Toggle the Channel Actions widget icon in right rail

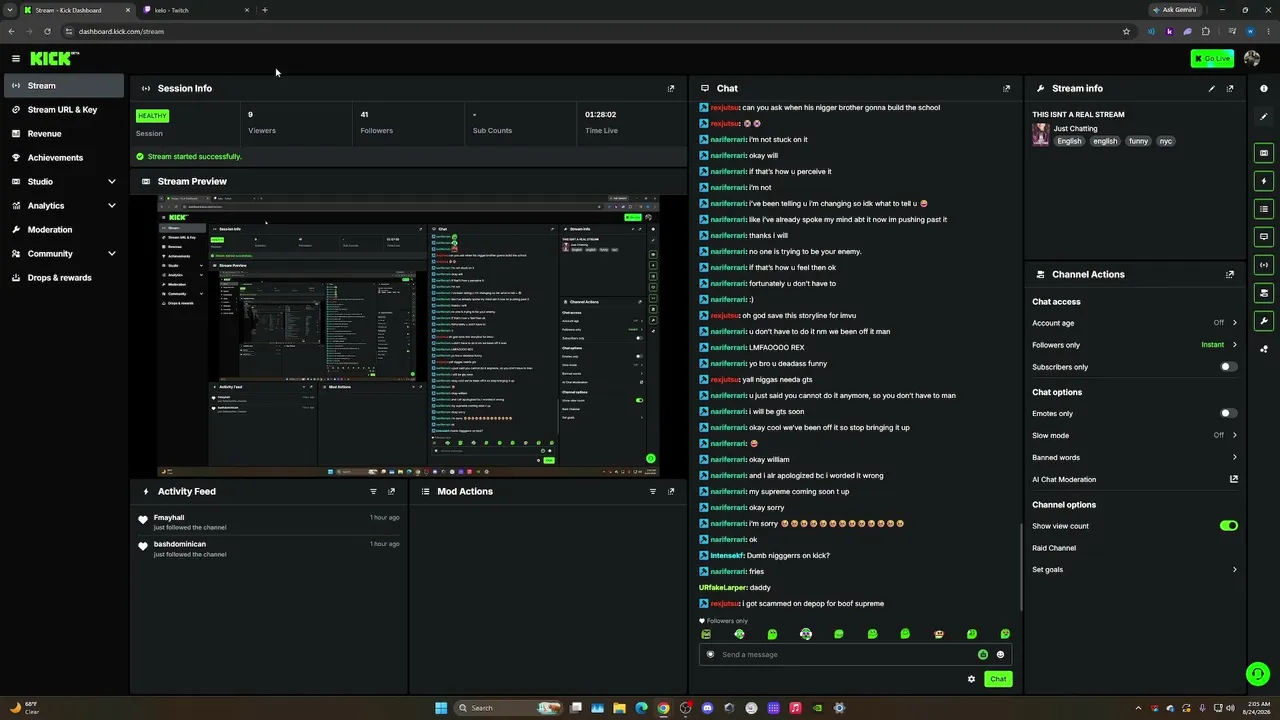(1264, 293)
